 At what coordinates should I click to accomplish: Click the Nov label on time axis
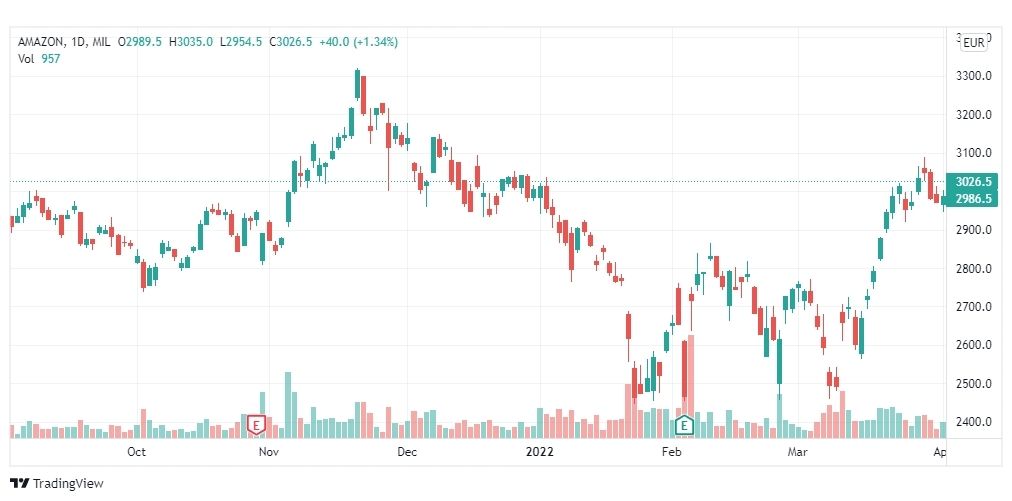(268, 452)
